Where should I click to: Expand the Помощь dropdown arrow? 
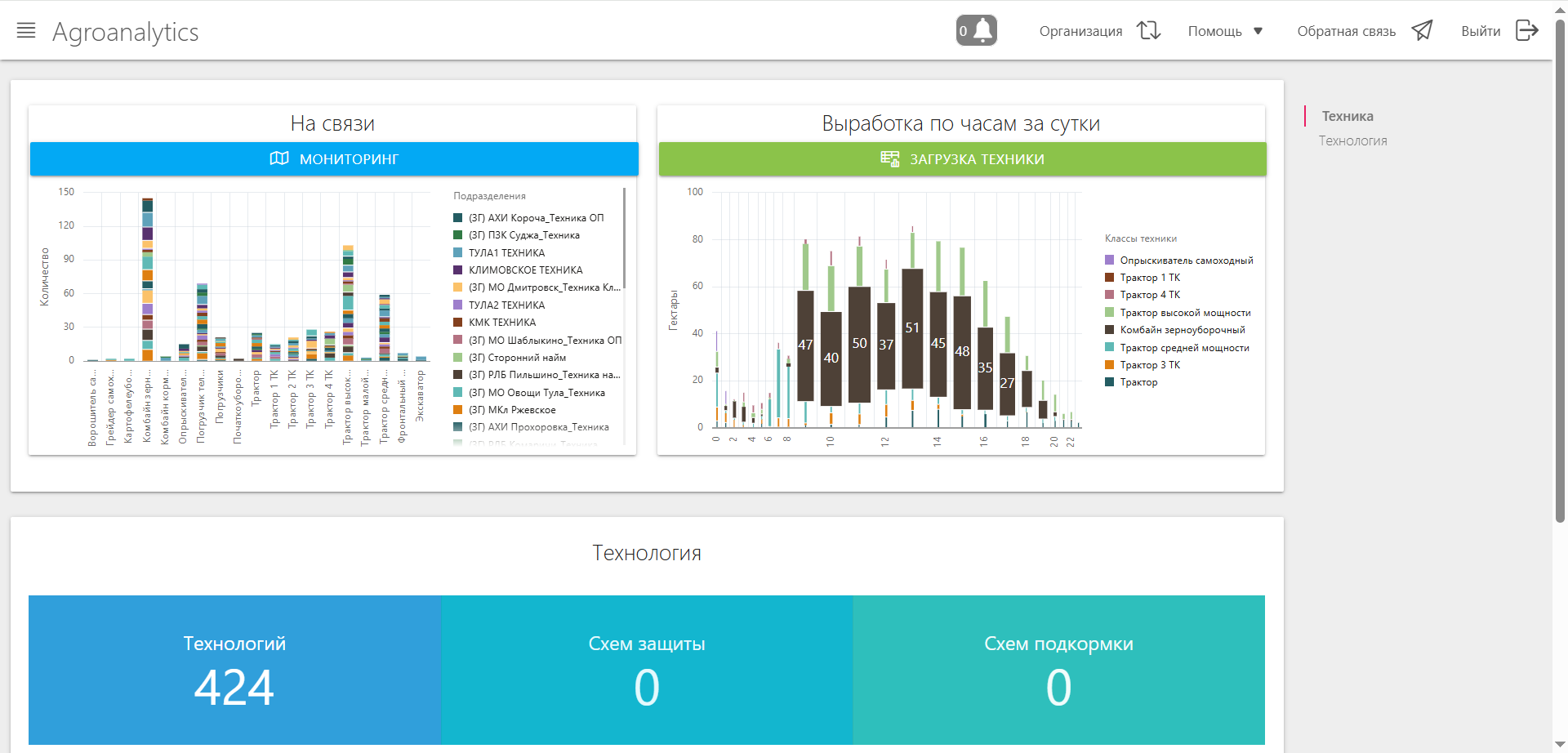(x=1258, y=31)
